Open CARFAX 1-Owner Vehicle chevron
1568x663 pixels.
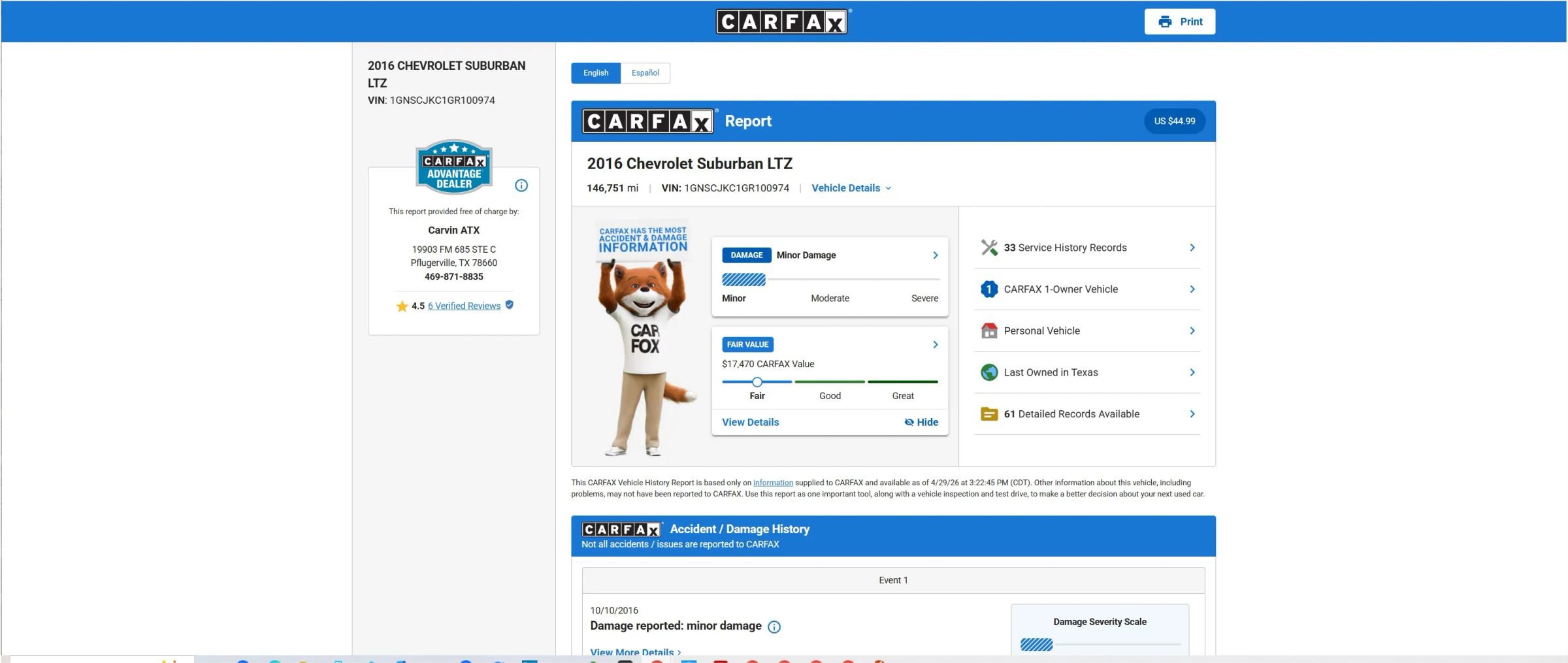tap(1192, 289)
